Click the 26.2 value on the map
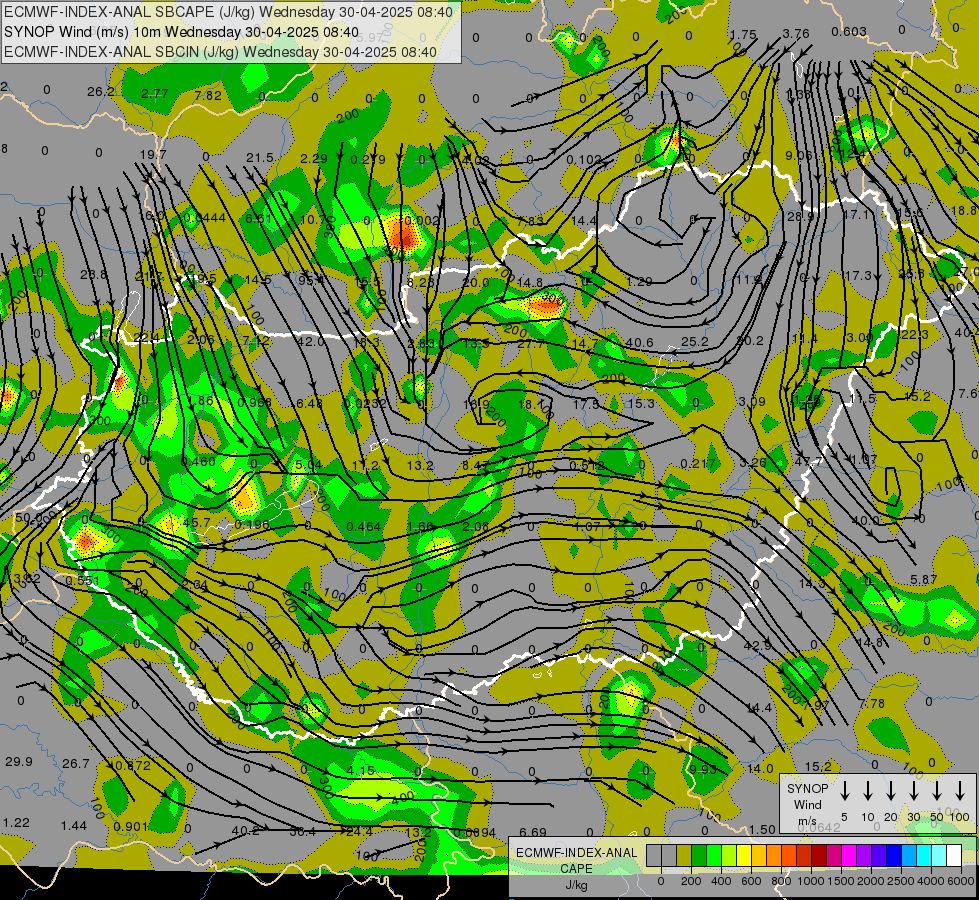 tap(101, 92)
